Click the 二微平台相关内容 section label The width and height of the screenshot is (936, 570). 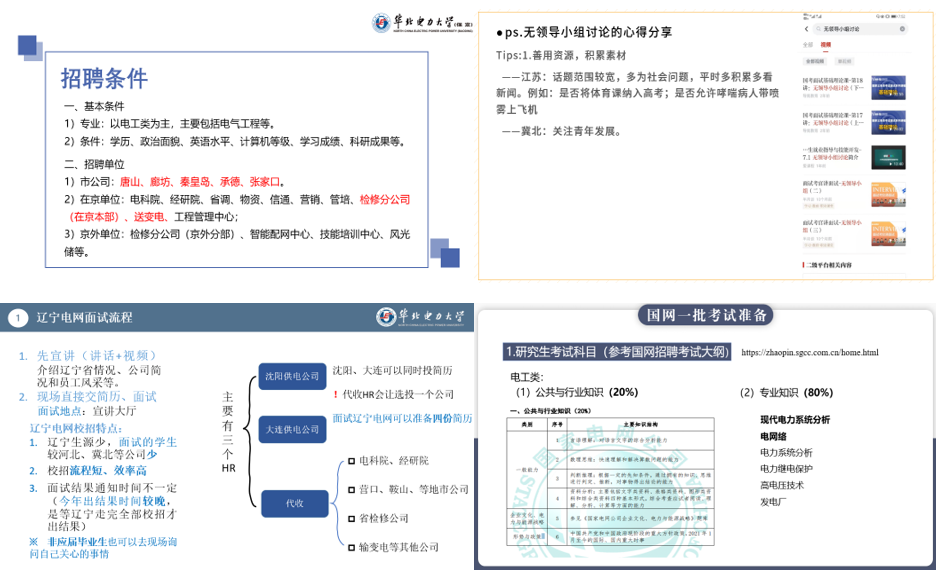coord(827,265)
